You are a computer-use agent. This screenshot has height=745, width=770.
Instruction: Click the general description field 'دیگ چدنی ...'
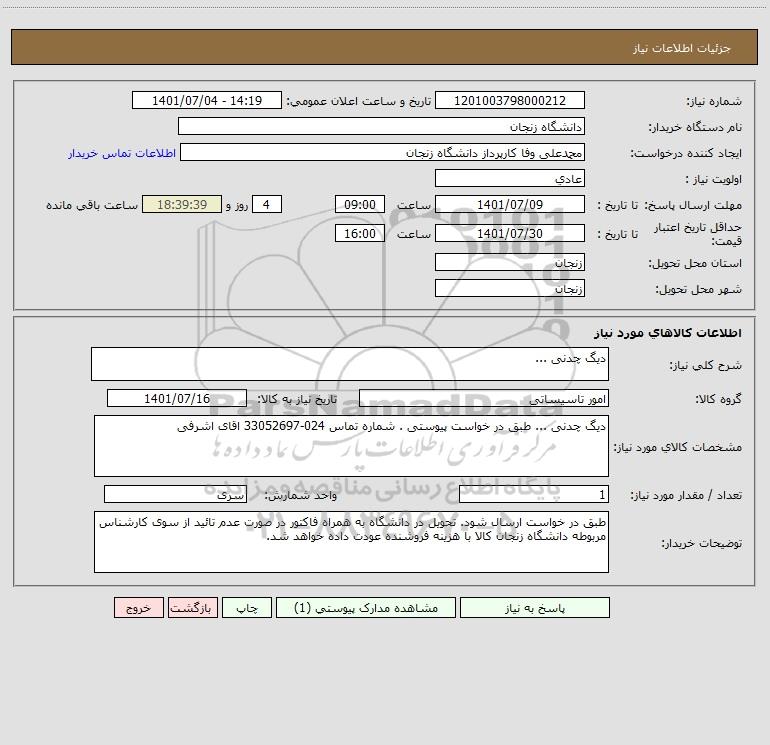(x=350, y=364)
